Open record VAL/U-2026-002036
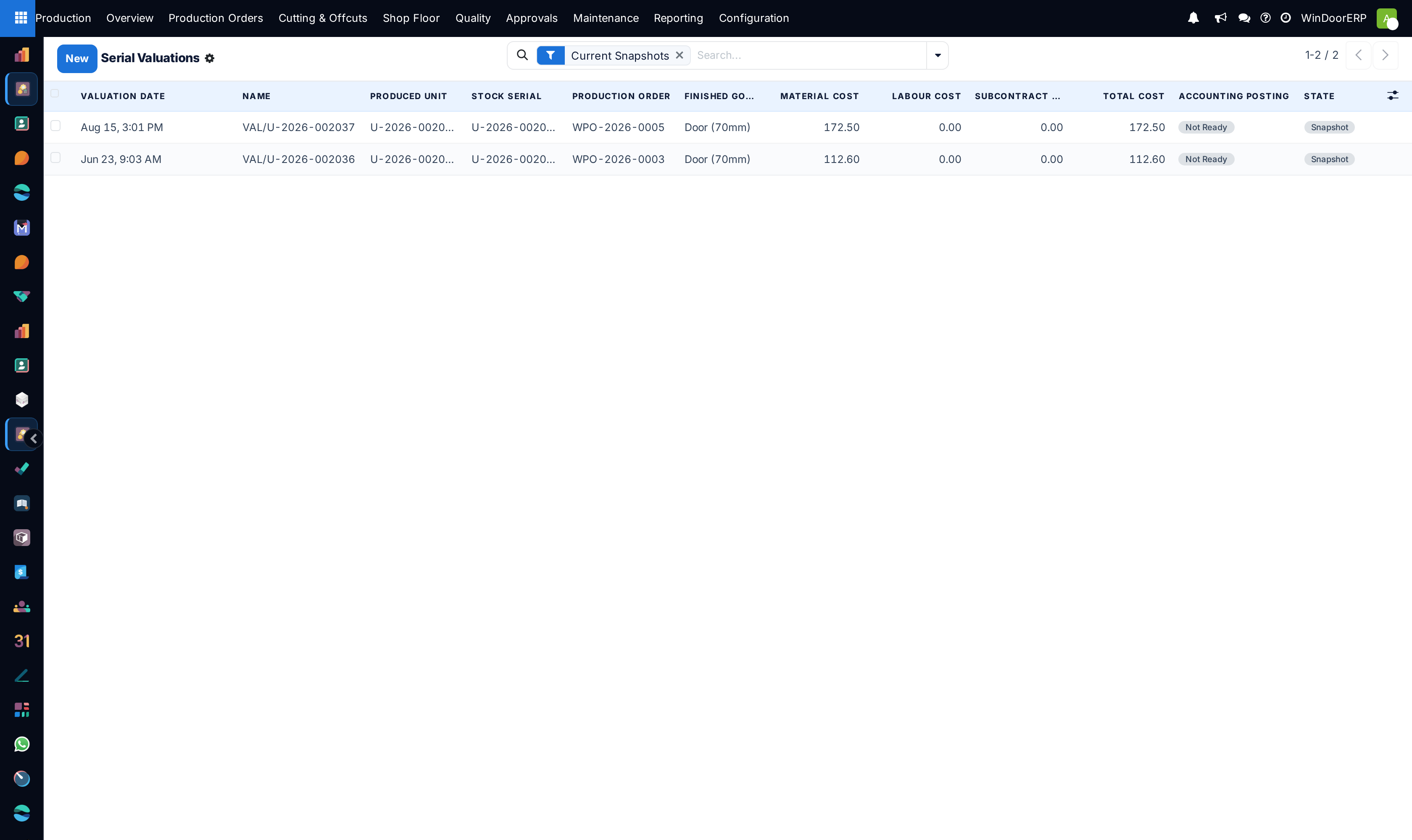This screenshot has height=840, width=1412. tap(298, 159)
